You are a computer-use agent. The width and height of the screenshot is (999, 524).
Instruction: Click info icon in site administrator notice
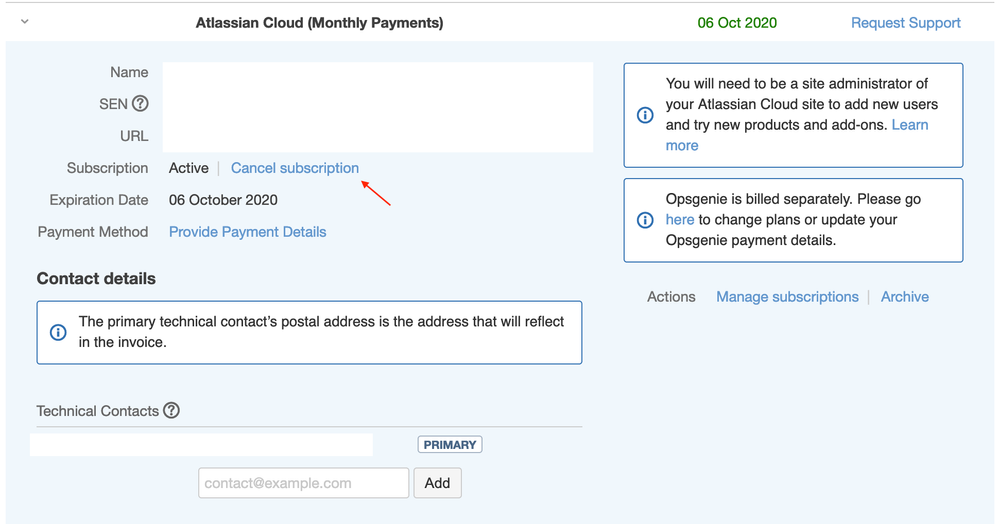click(645, 115)
